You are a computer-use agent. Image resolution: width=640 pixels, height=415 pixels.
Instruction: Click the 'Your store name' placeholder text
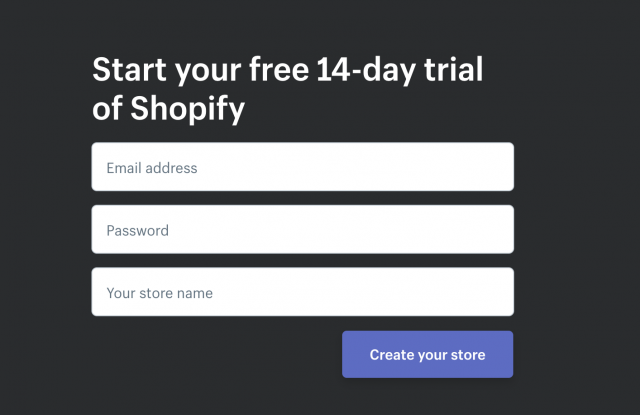(x=160, y=293)
